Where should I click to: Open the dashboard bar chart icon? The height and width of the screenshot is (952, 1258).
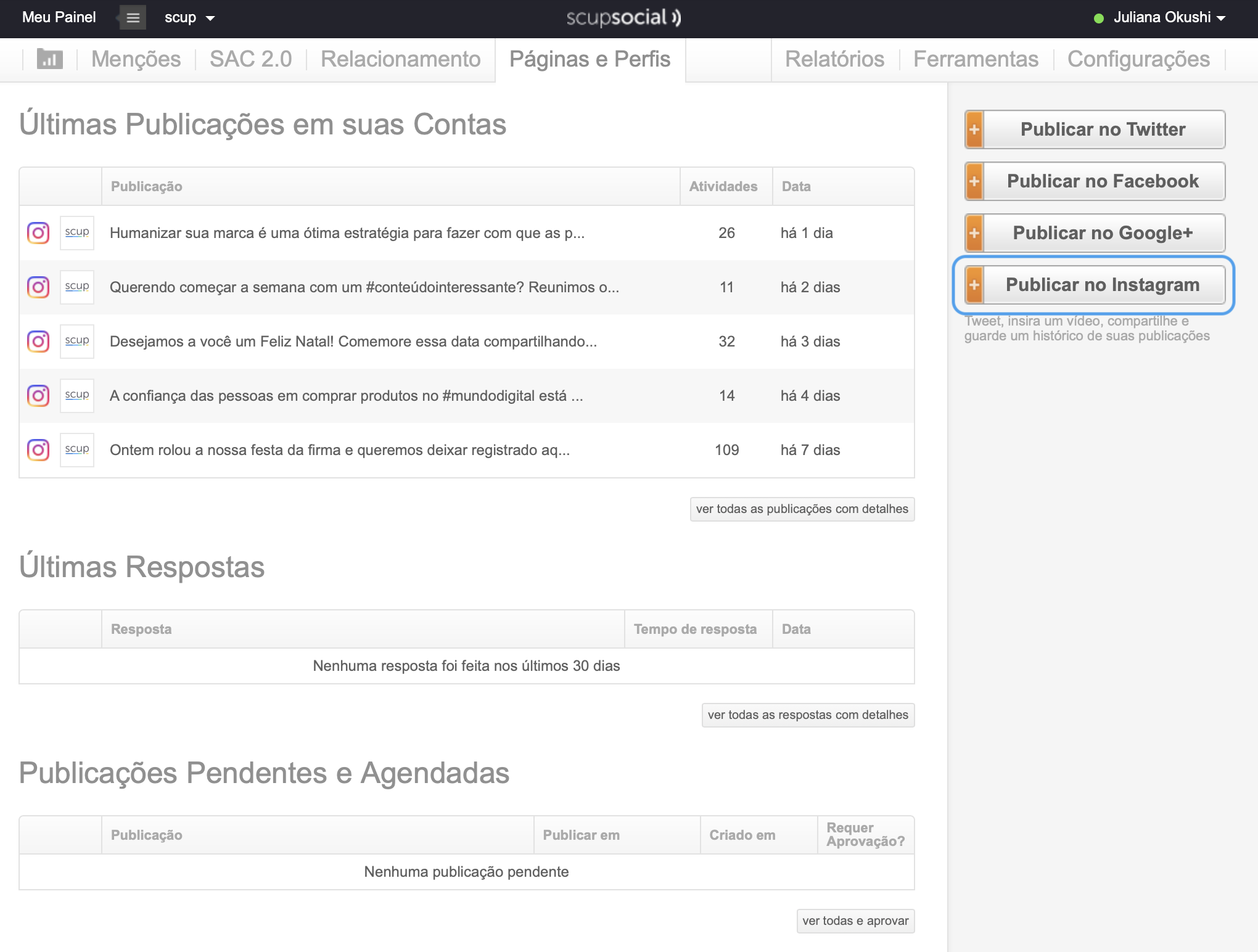50,59
